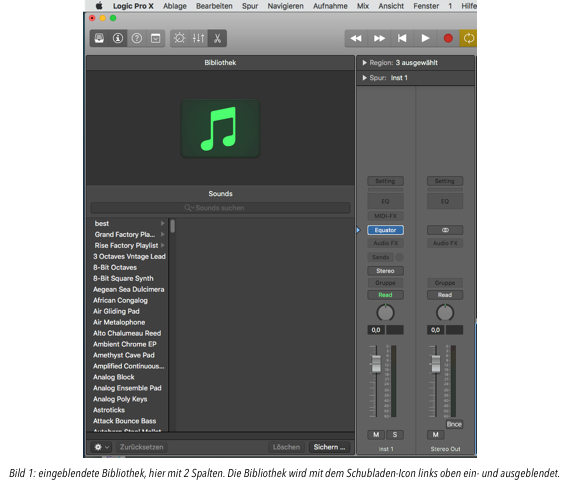This screenshot has width=569, height=489.
Task: Click the Sends slot
Action: [380, 257]
